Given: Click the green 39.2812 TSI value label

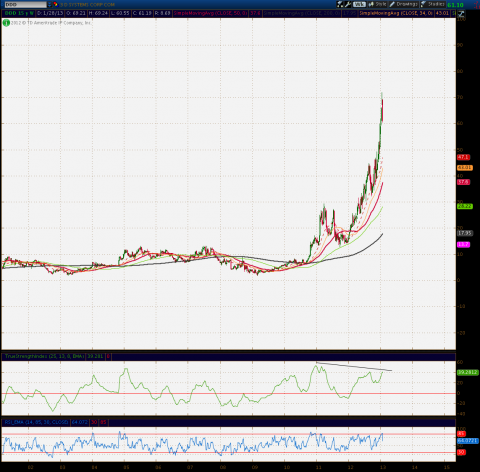Looking at the screenshot, I should coord(468,372).
